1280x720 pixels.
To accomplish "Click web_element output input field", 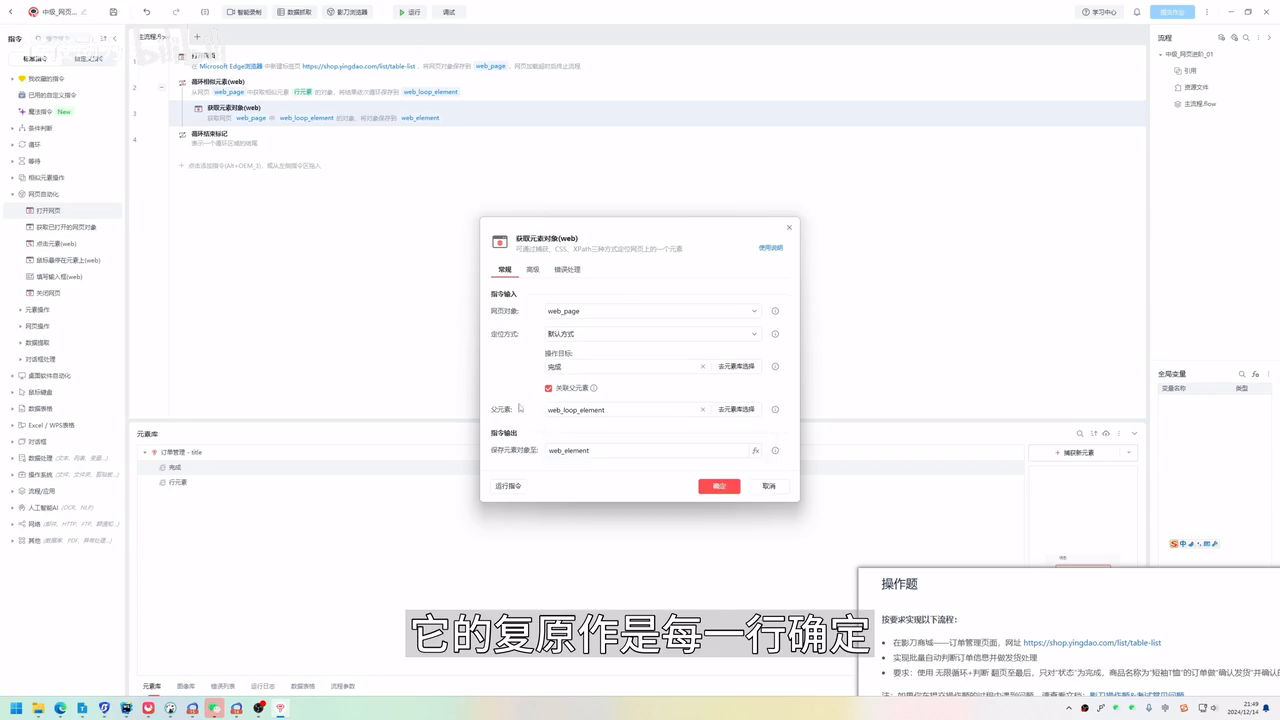I will tap(646, 451).
